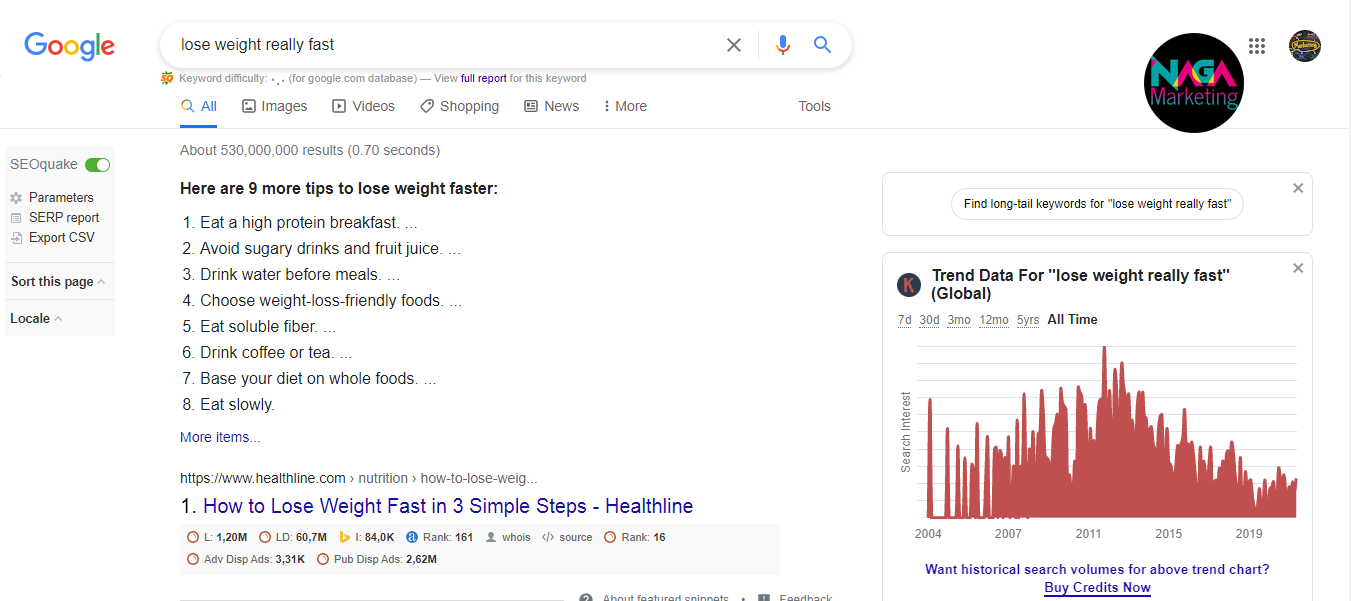Expand the Sort this page section
The image size is (1351, 601).
coord(58,282)
